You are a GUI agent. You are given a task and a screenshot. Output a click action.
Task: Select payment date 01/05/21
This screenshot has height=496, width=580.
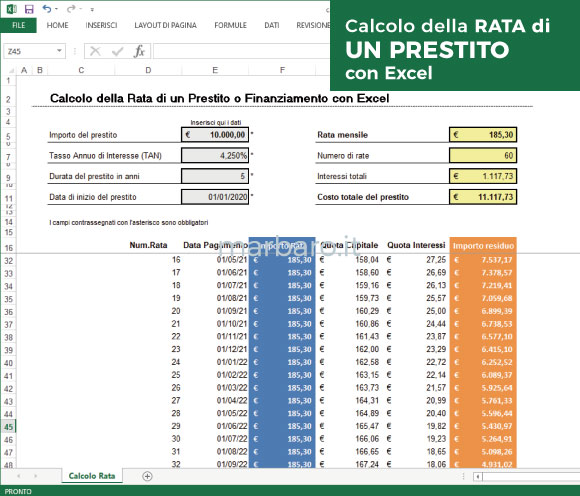232,260
